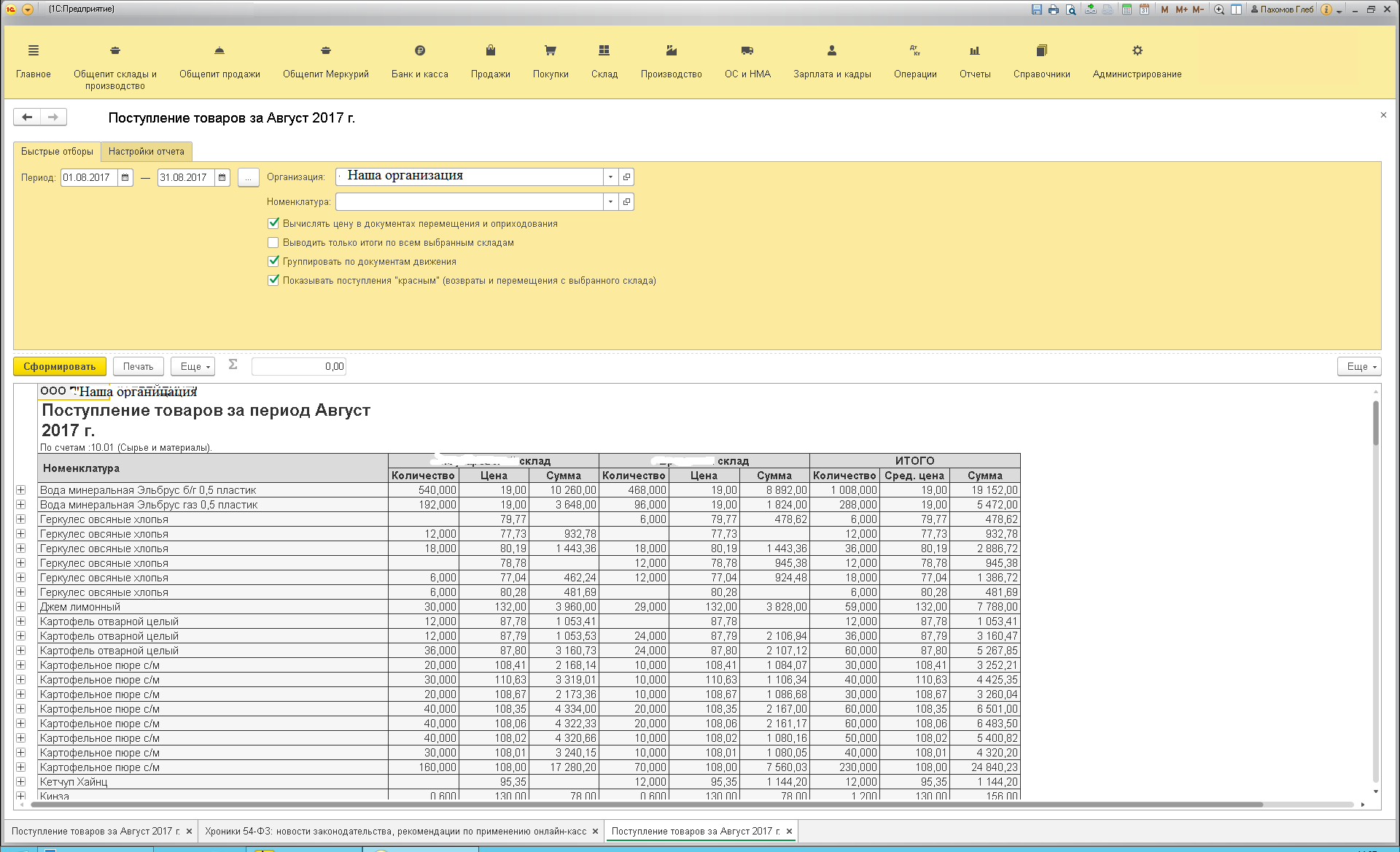Switch to Быстрые отборы tab
The height and width of the screenshot is (852, 1400).
57,152
